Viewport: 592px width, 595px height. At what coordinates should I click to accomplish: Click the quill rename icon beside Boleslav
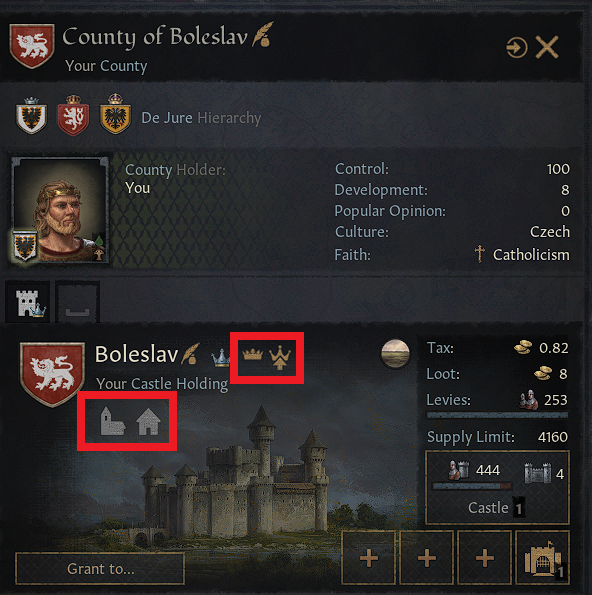(x=190, y=353)
